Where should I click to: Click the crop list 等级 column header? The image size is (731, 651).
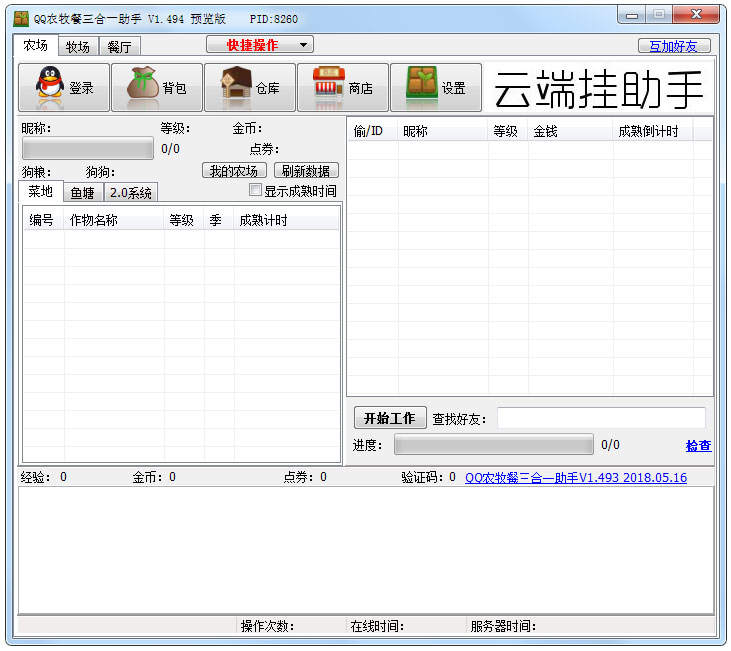(x=184, y=220)
